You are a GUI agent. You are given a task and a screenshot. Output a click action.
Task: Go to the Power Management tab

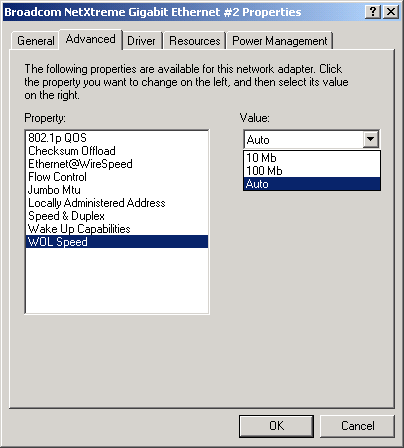(x=280, y=41)
